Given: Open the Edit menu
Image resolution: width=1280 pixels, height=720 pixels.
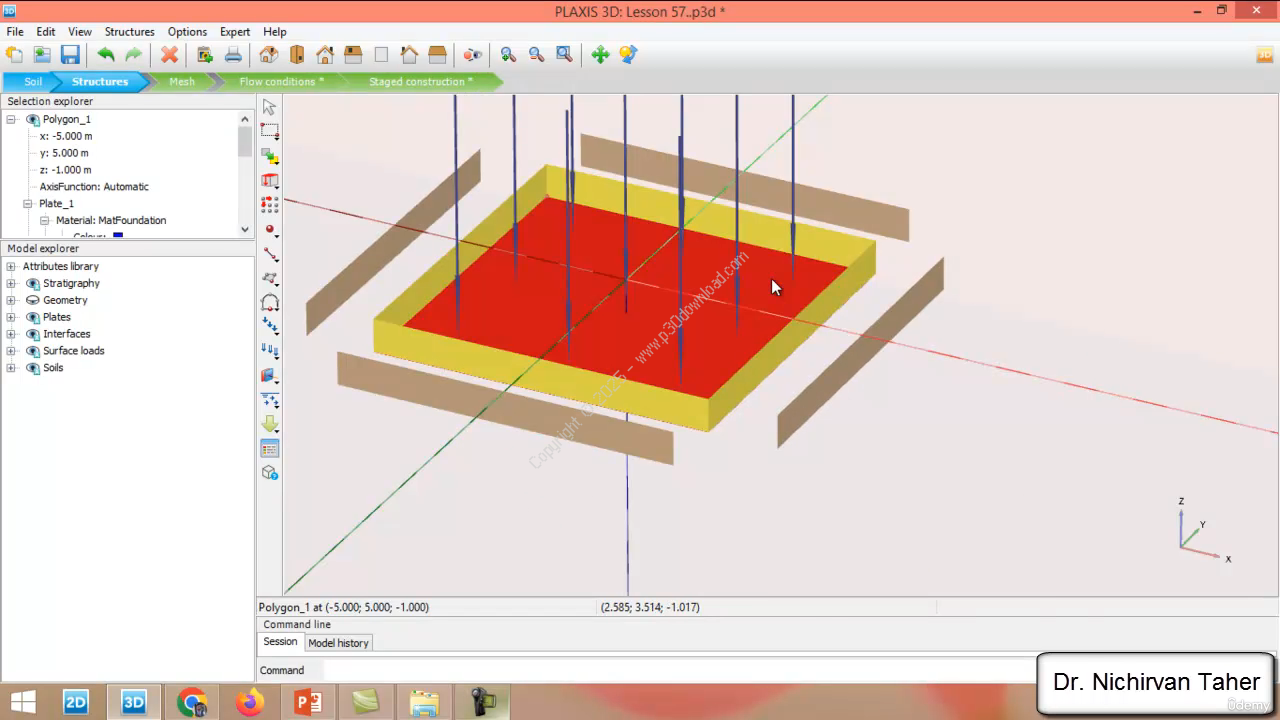Looking at the screenshot, I should point(46,32).
